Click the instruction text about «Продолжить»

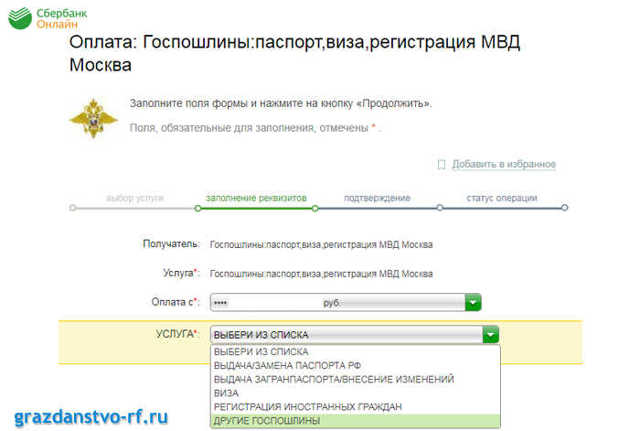(281, 103)
